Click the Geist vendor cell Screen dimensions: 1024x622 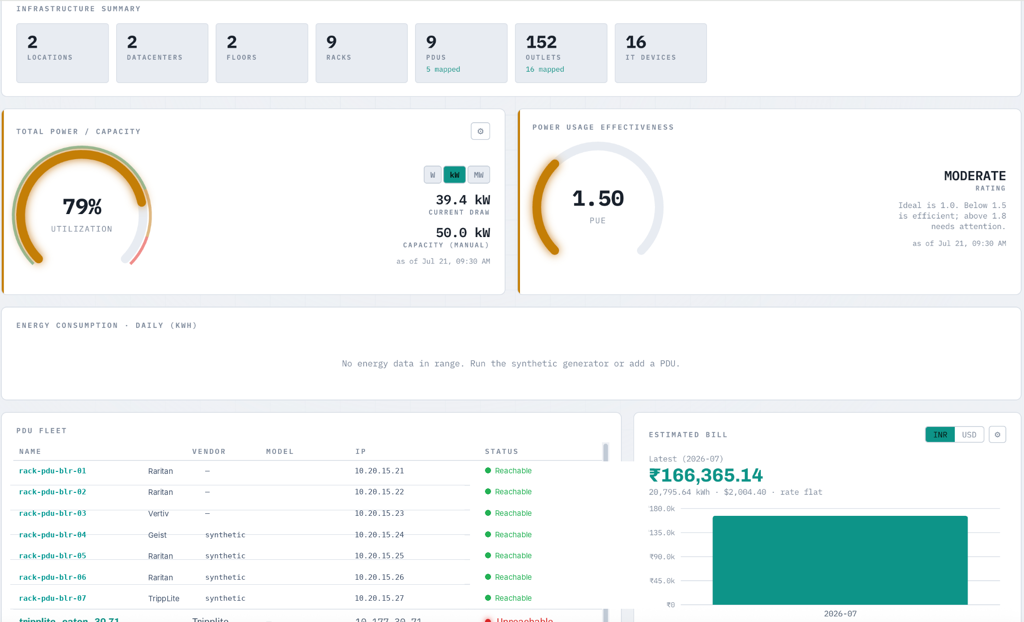[157, 534]
